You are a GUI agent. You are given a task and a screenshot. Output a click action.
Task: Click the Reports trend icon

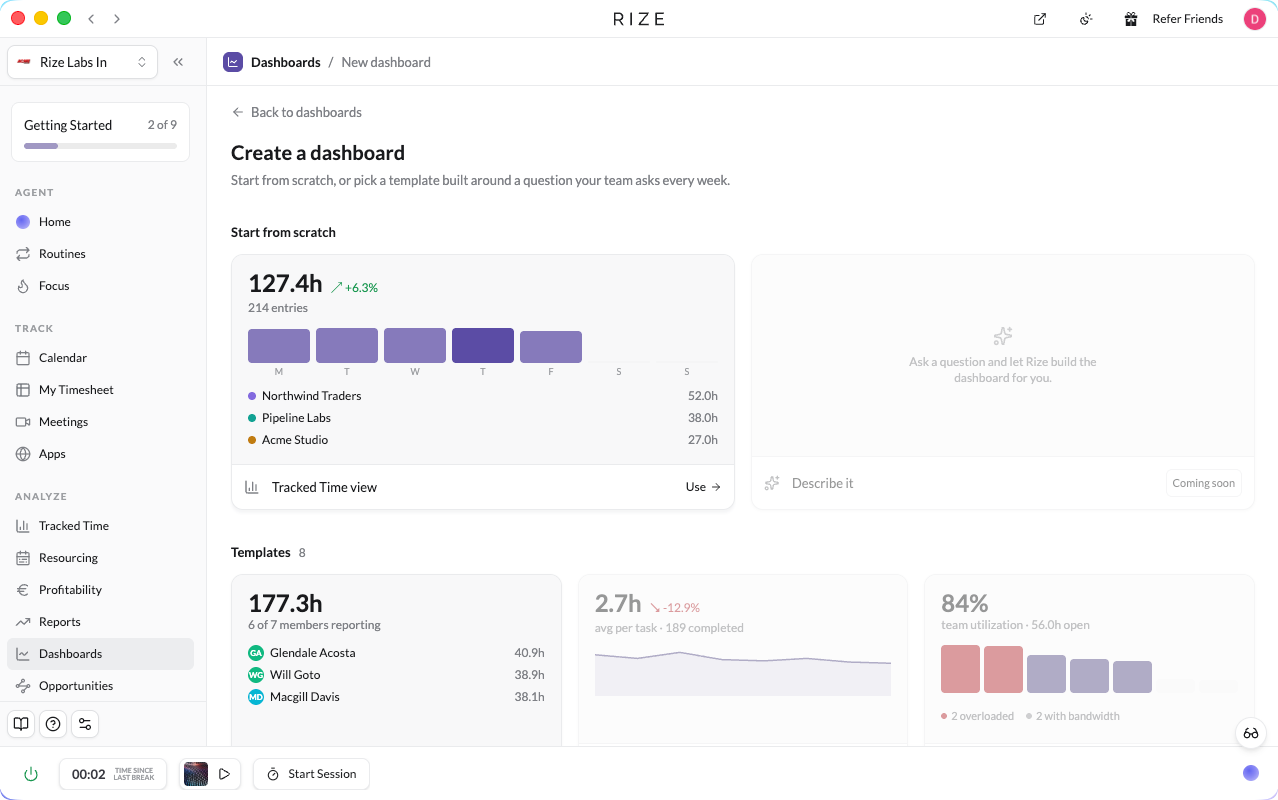(23, 622)
